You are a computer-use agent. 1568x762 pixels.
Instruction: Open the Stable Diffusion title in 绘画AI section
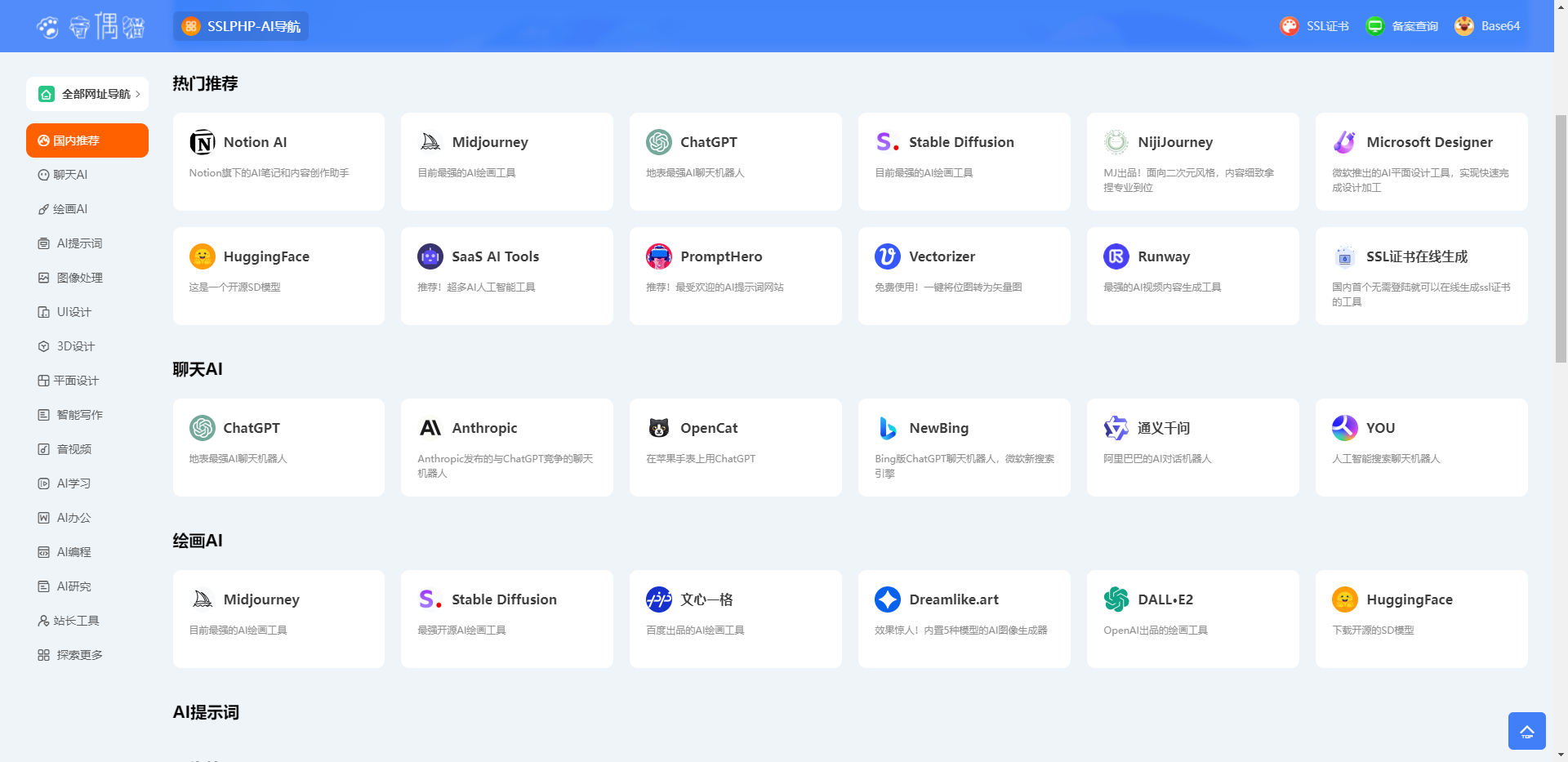(505, 599)
